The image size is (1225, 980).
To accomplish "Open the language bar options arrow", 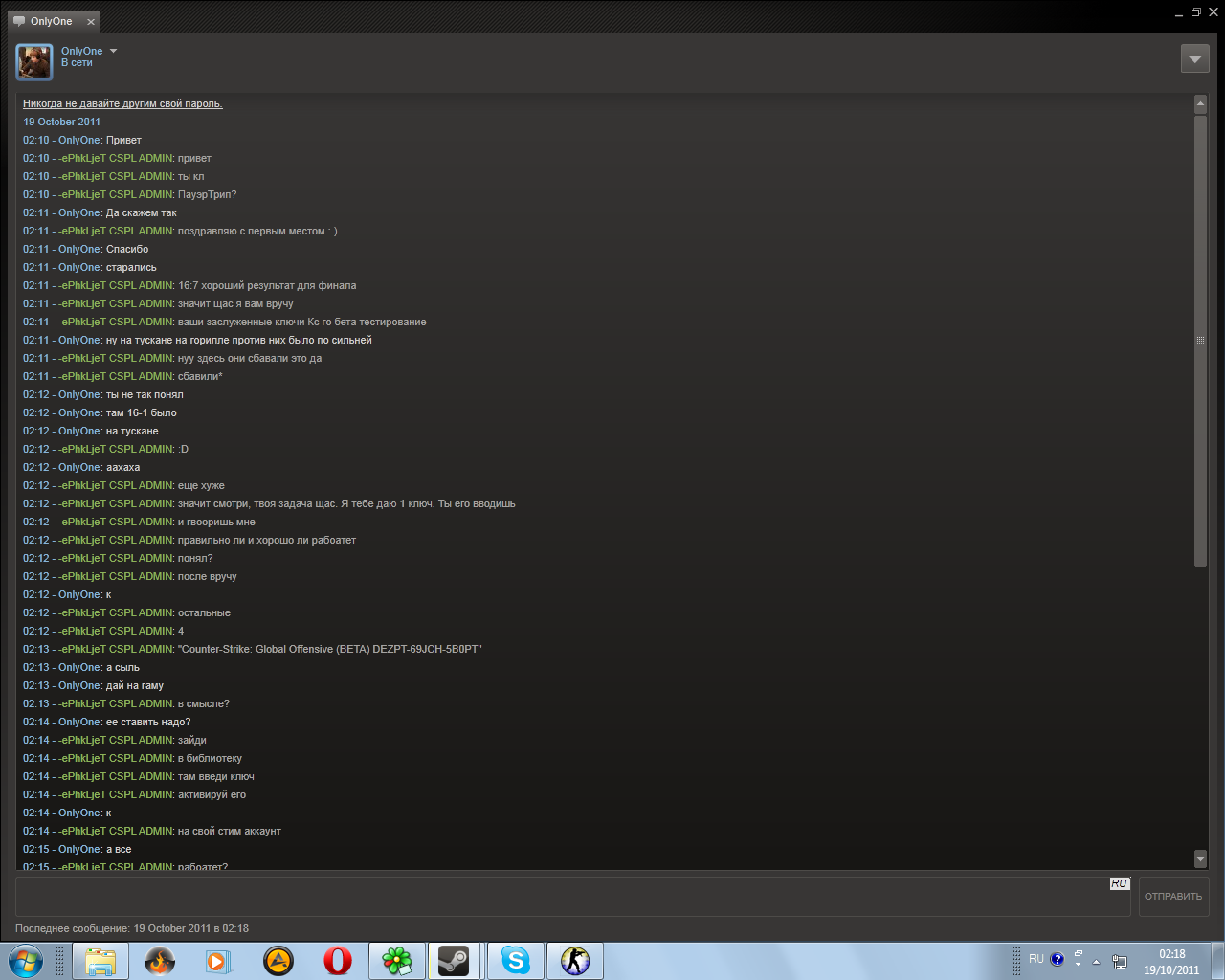I will click(x=1079, y=965).
